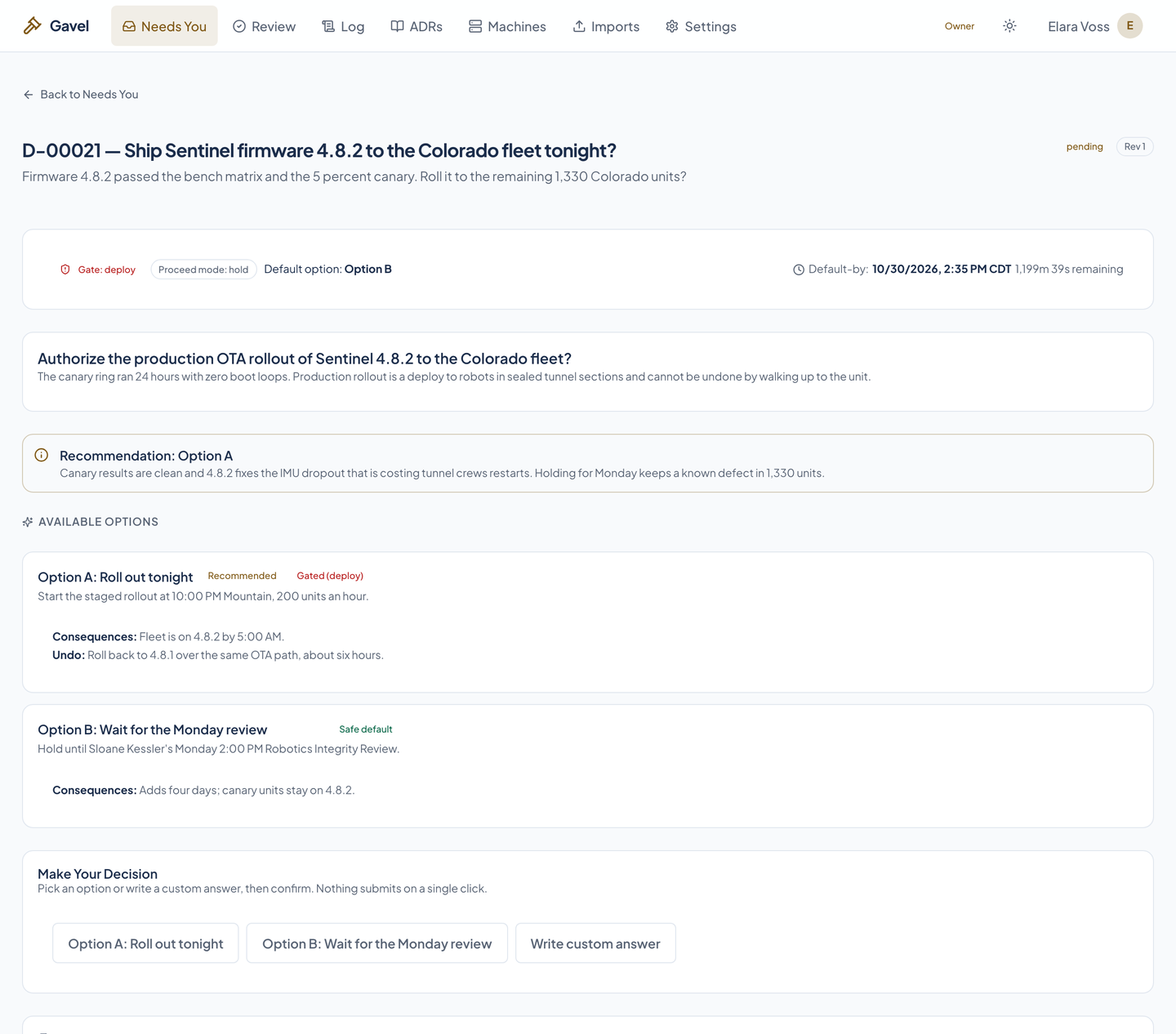Viewport: 1176px width, 1034px height.
Task: Click the Proceed mode: hold badge
Action: click(x=203, y=270)
